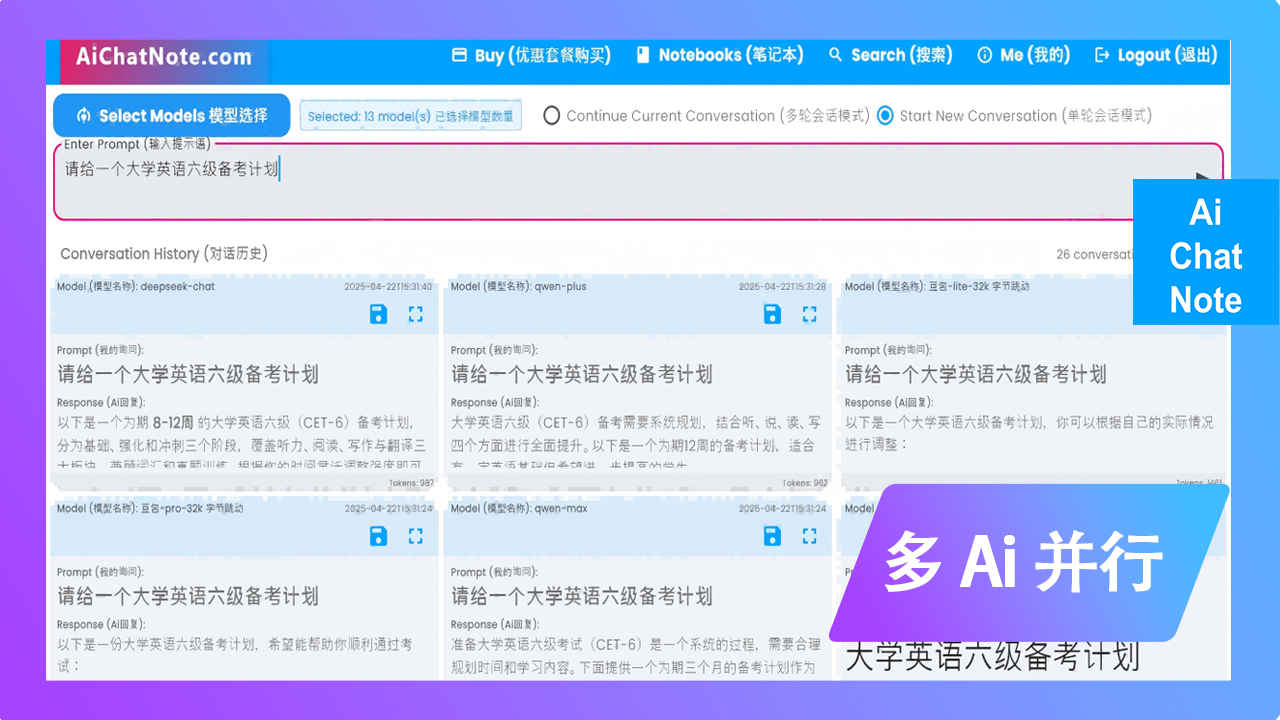Click the Conversation History (对话历史) heading
Image resolution: width=1280 pixels, height=720 pixels.
164,254
